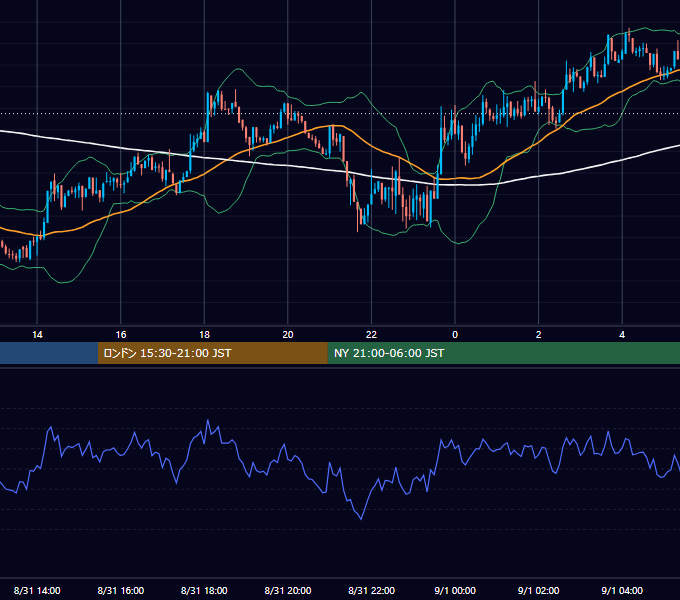680x600 pixels.
Task: Click the 8/31 20:00 label on oscillator axis
Action: [288, 590]
